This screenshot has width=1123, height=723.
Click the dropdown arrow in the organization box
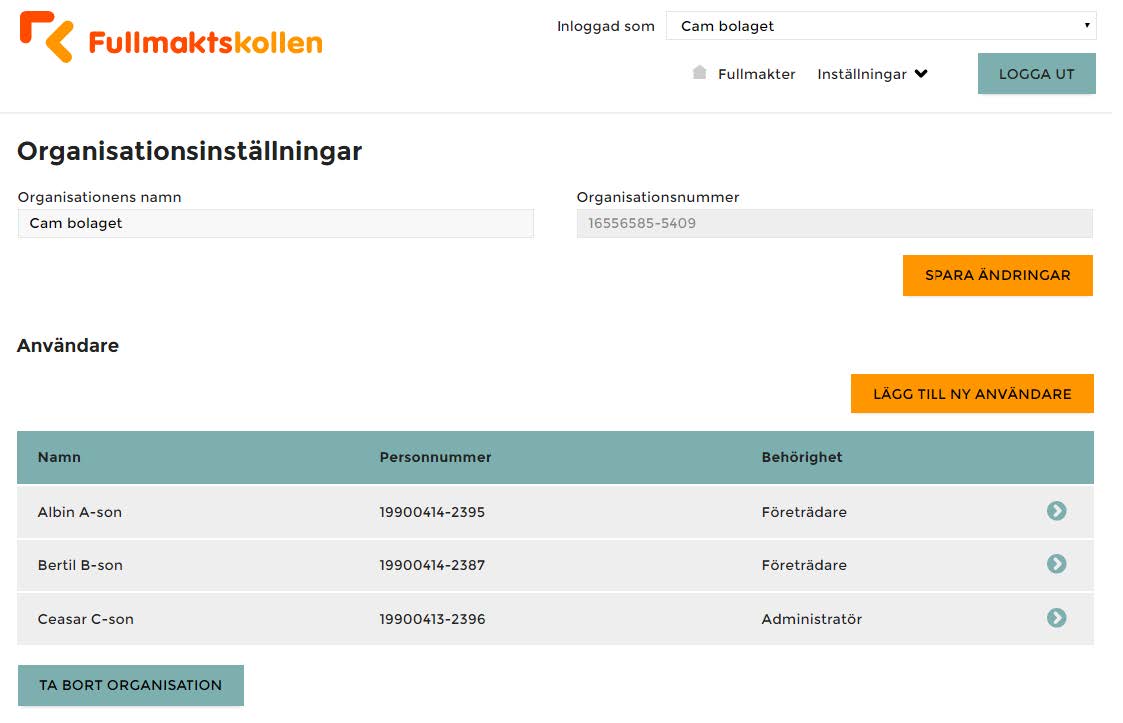pyautogui.click(x=1085, y=26)
